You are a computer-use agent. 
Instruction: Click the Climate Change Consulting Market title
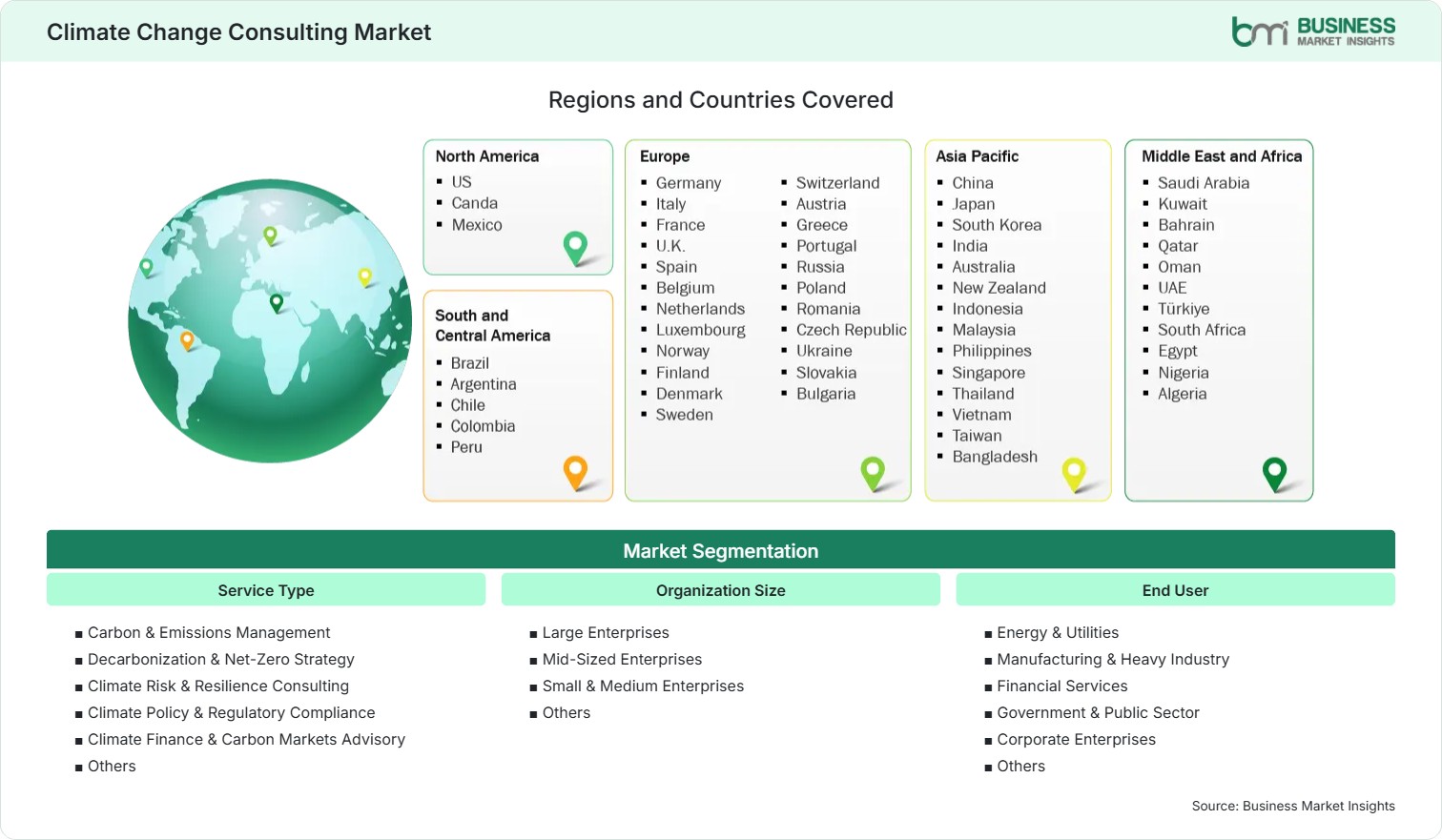tap(238, 32)
